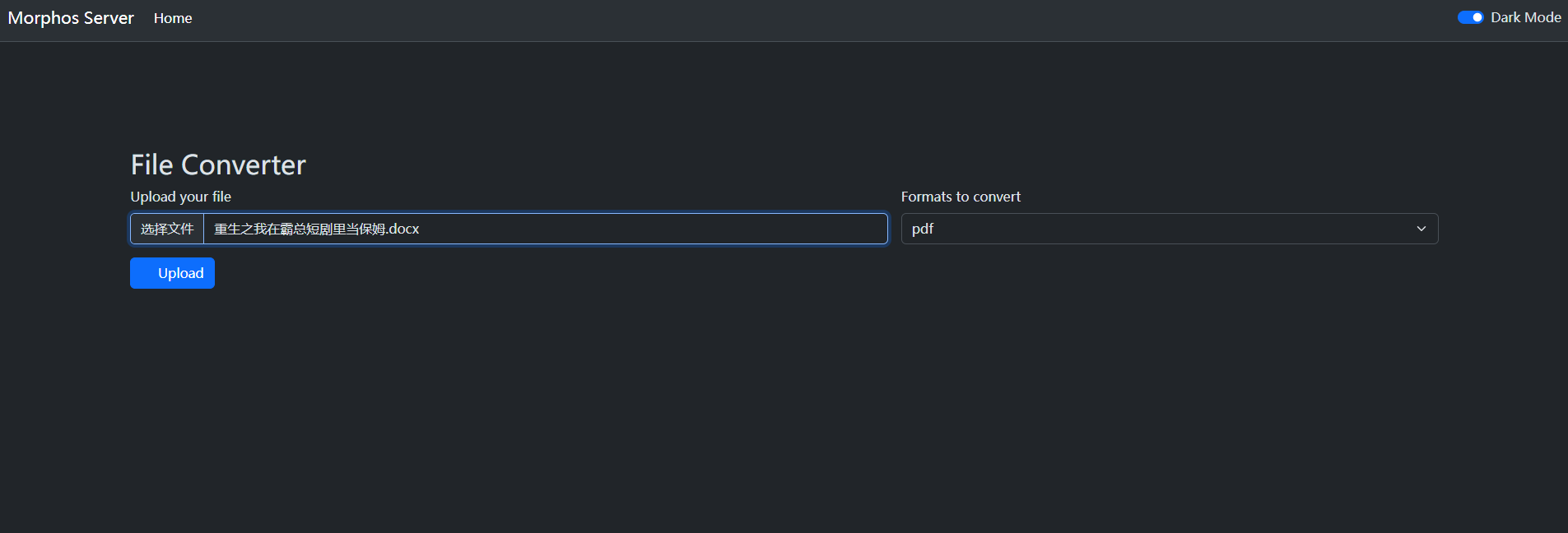Click the word Converter in page title

(244, 165)
